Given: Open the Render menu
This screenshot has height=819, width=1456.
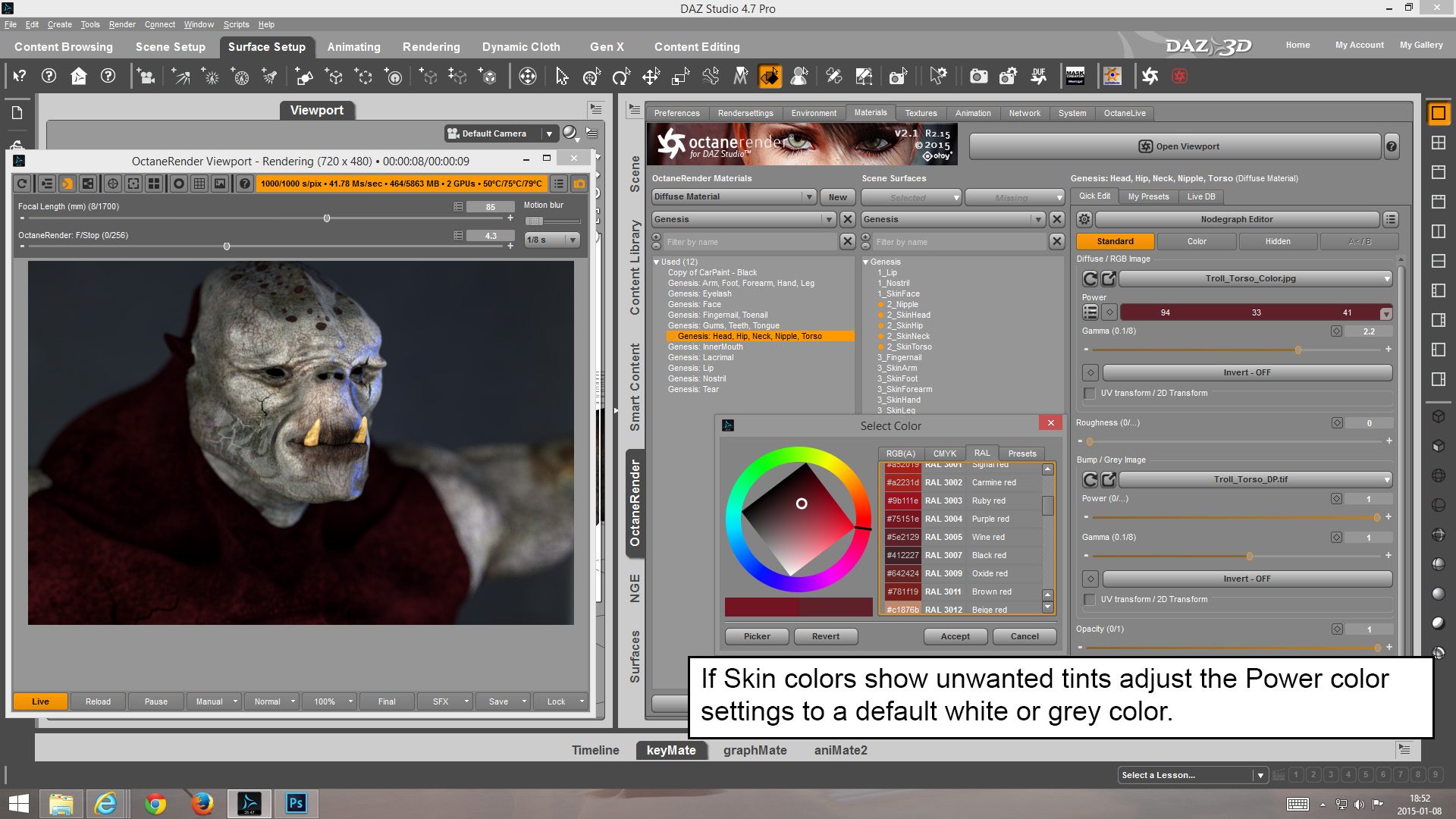Looking at the screenshot, I should click(x=121, y=24).
